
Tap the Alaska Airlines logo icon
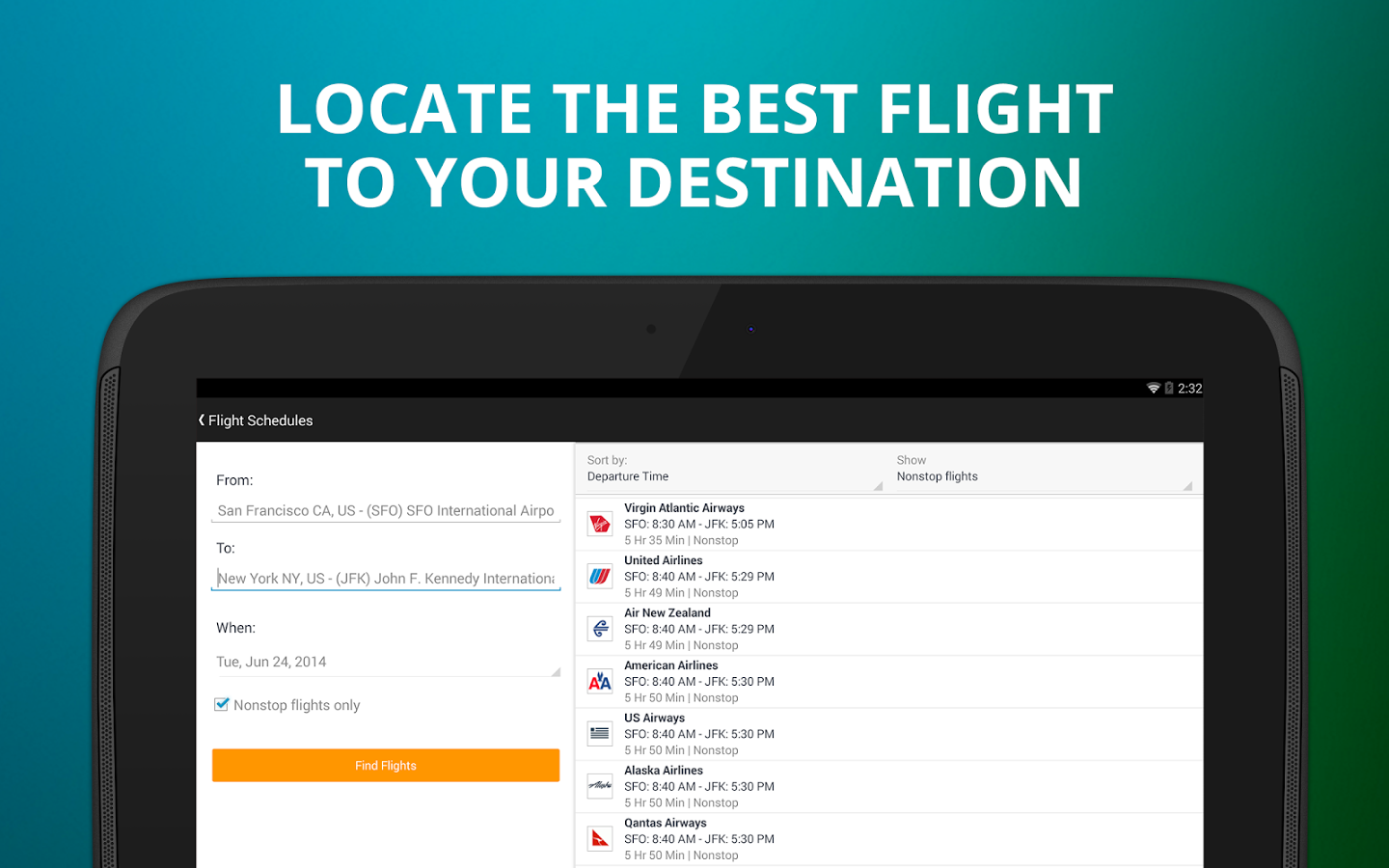click(x=600, y=786)
